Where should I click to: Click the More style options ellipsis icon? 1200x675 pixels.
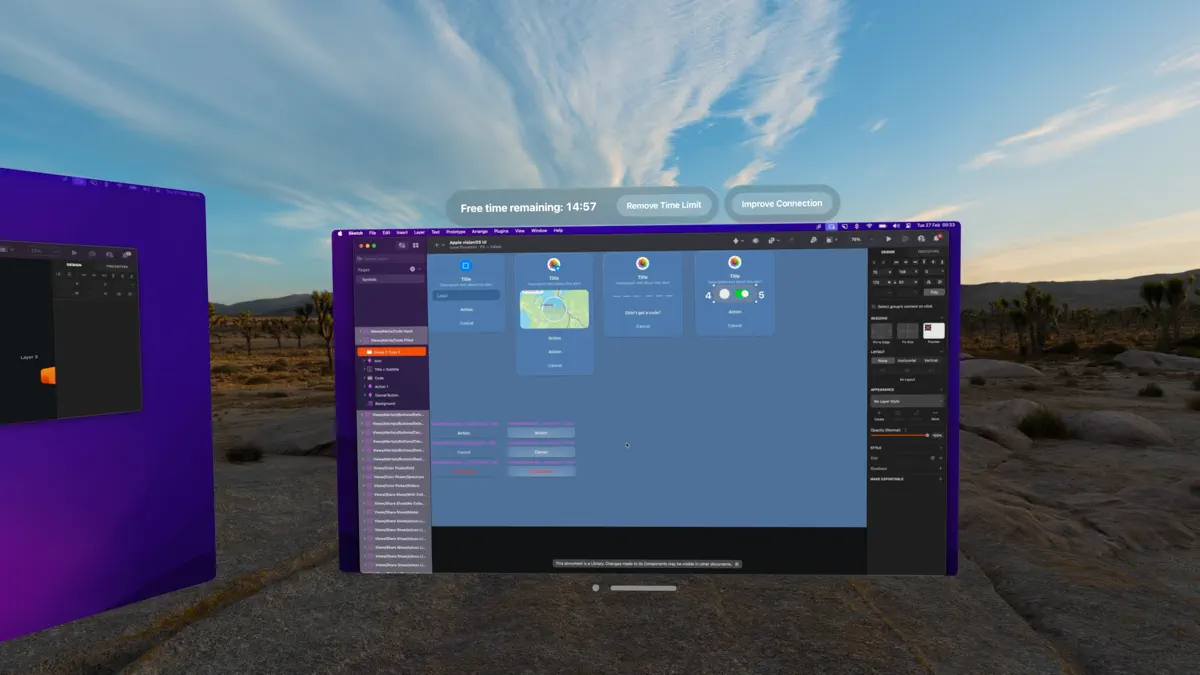pyautogui.click(x=936, y=413)
